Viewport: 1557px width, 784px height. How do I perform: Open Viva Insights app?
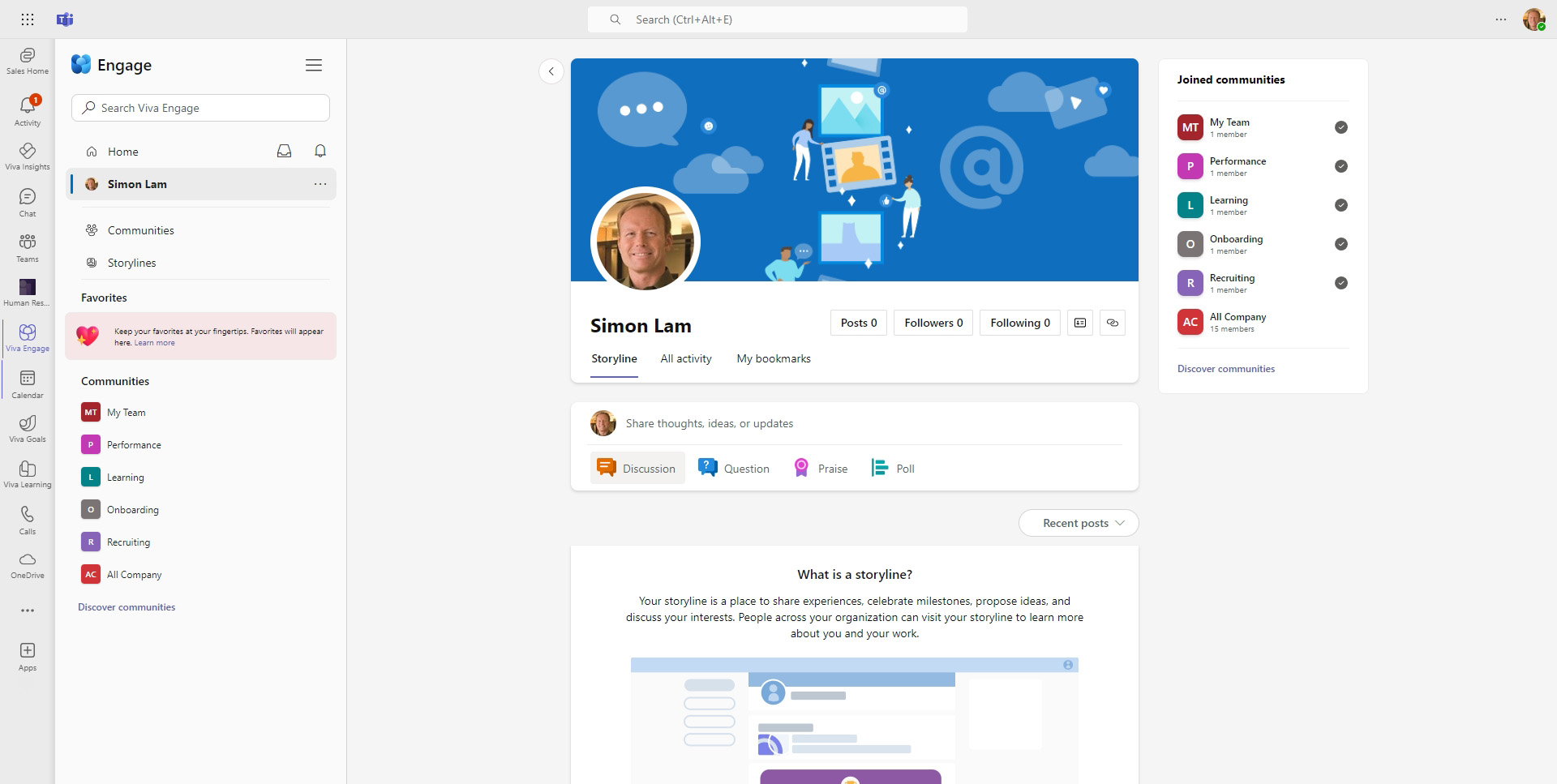tap(28, 156)
